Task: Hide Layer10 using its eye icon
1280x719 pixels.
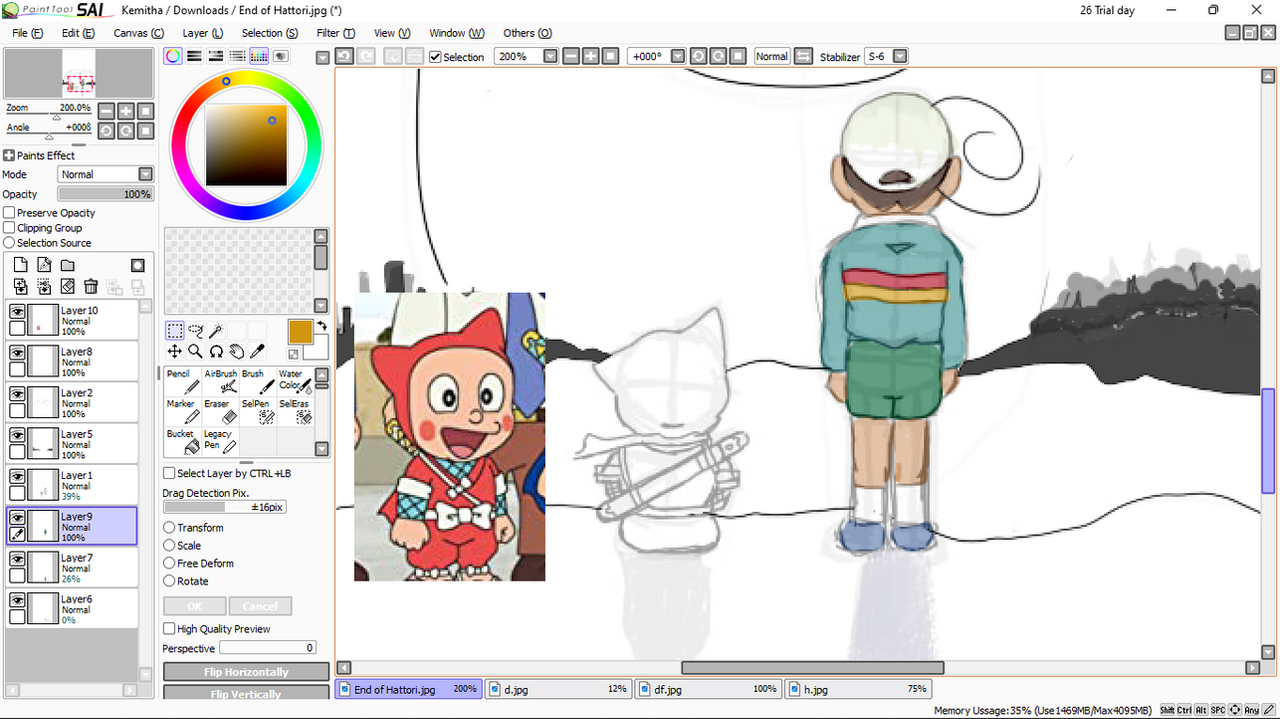Action: tap(17, 312)
